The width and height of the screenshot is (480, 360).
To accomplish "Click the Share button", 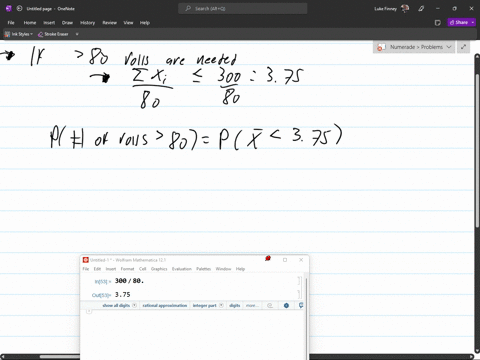I will 459,22.
